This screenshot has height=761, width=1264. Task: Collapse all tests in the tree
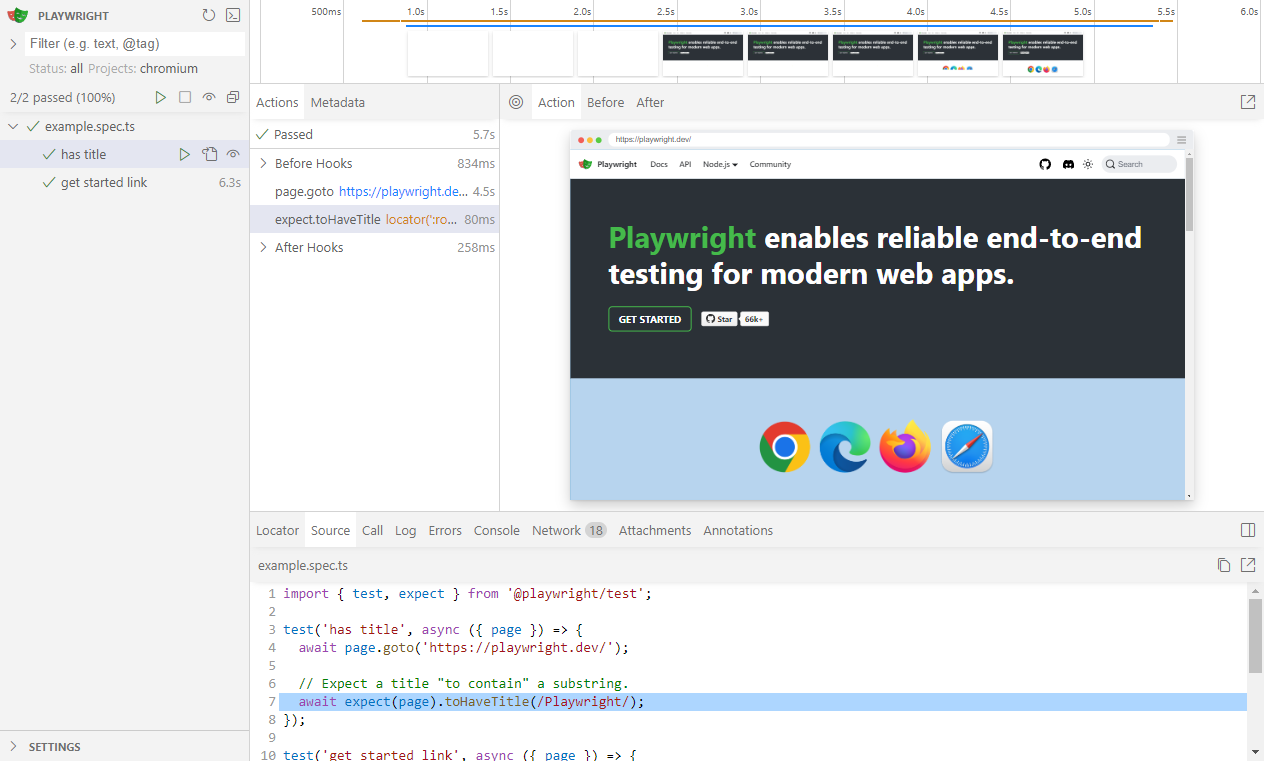pos(233,97)
